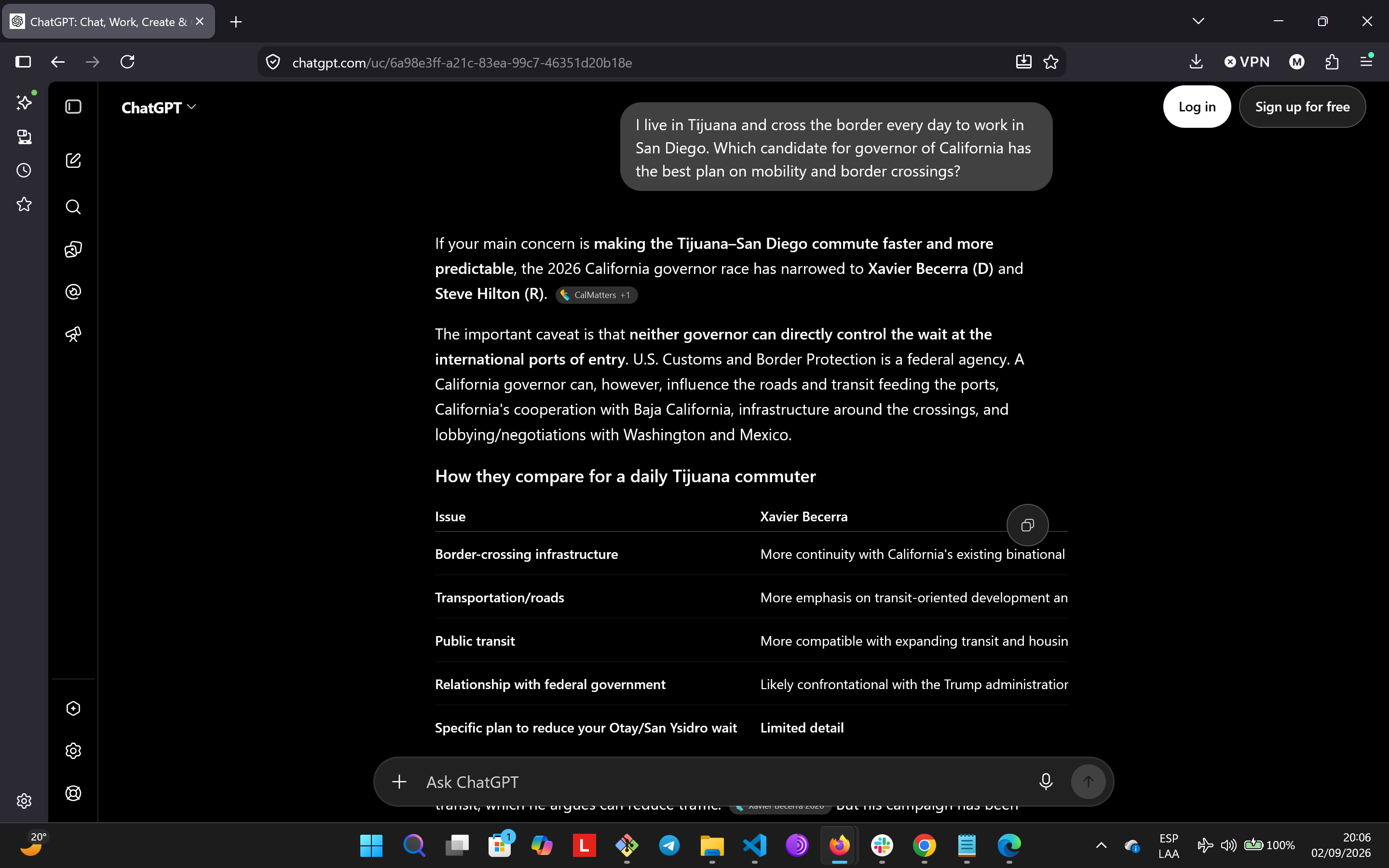Open the ChatGPT images icon
The width and height of the screenshot is (1389, 868).
point(73,249)
